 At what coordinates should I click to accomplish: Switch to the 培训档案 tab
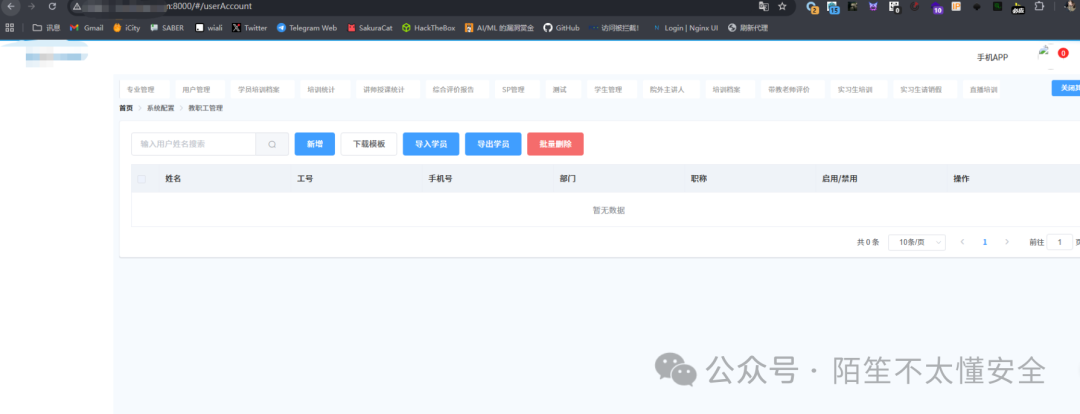(730, 90)
